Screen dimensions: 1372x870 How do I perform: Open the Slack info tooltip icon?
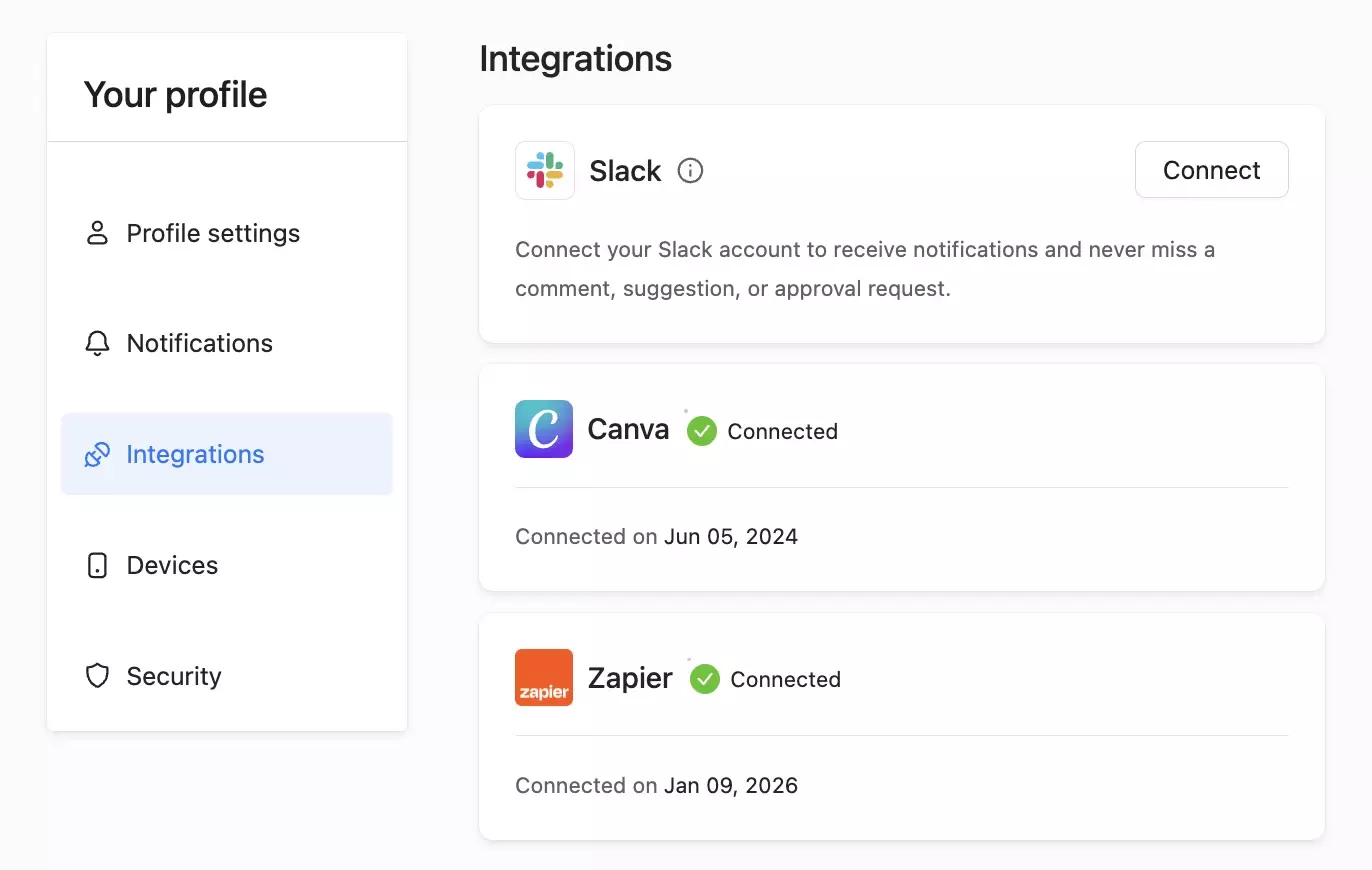(690, 171)
